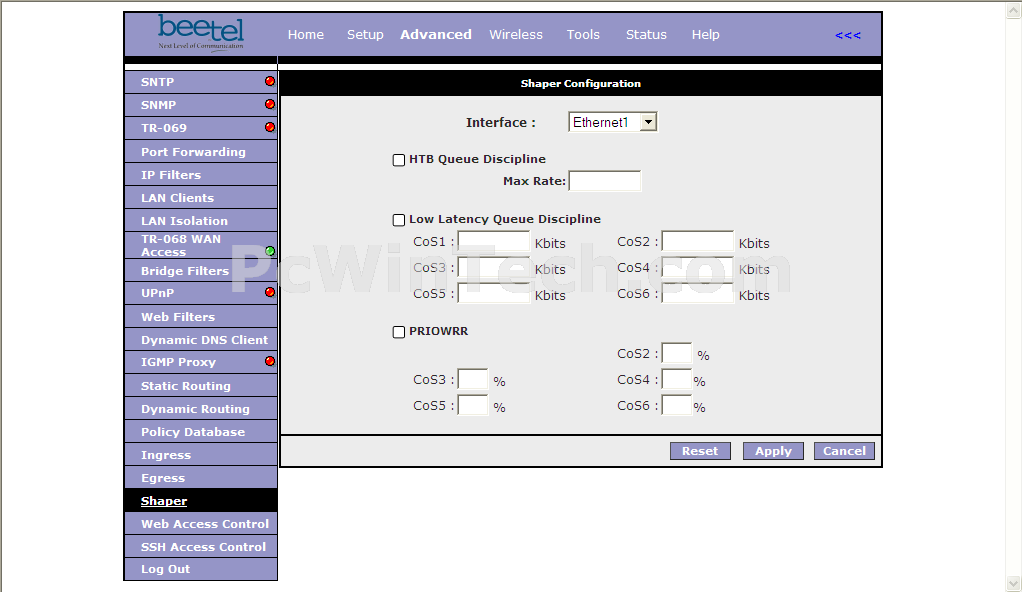Click the PRIOWRR CoS4 percent field
1022x592 pixels.
[677, 379]
